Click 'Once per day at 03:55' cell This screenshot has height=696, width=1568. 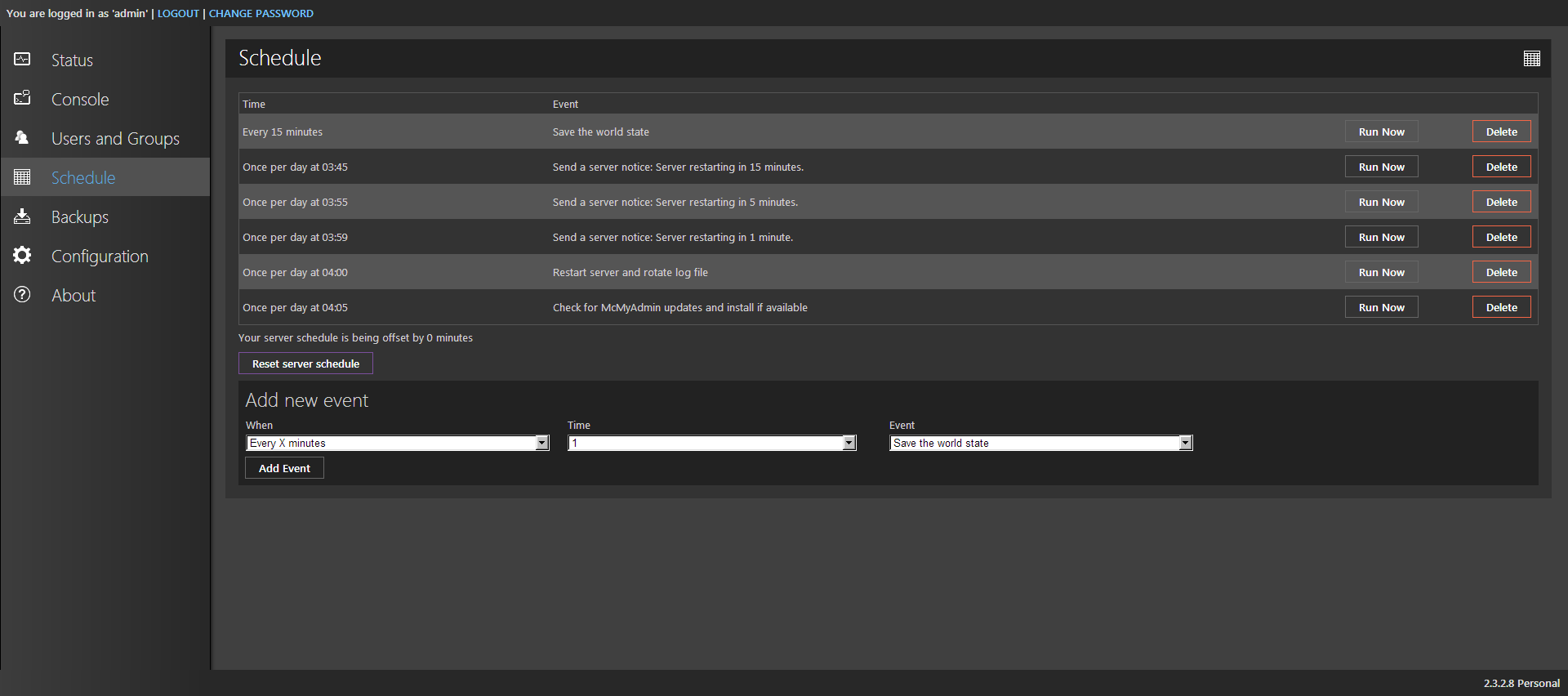pyautogui.click(x=295, y=202)
